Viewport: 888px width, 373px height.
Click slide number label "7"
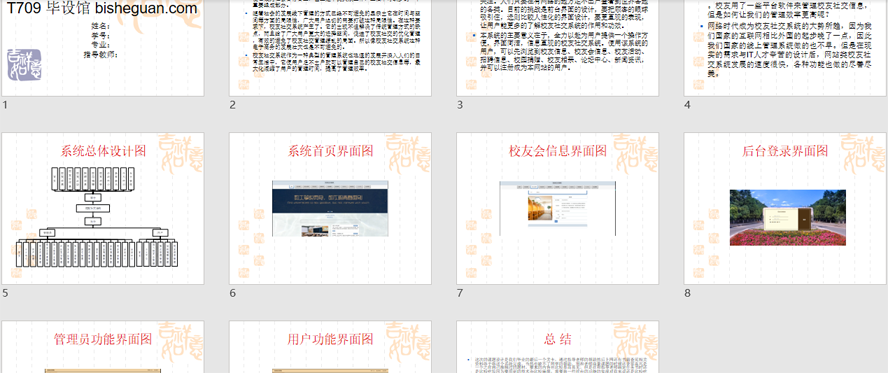460,293
